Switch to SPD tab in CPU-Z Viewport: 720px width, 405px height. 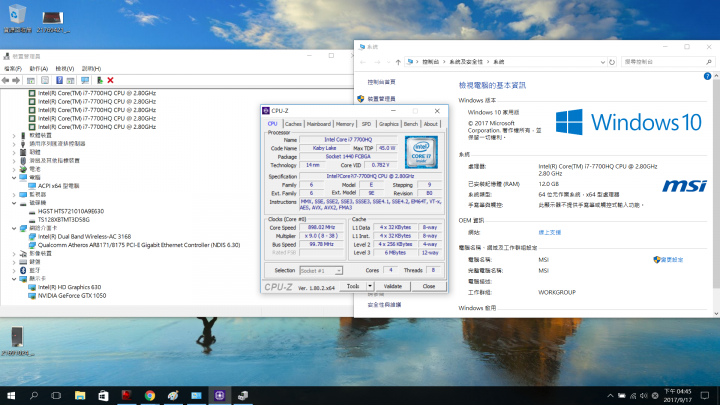(366, 124)
